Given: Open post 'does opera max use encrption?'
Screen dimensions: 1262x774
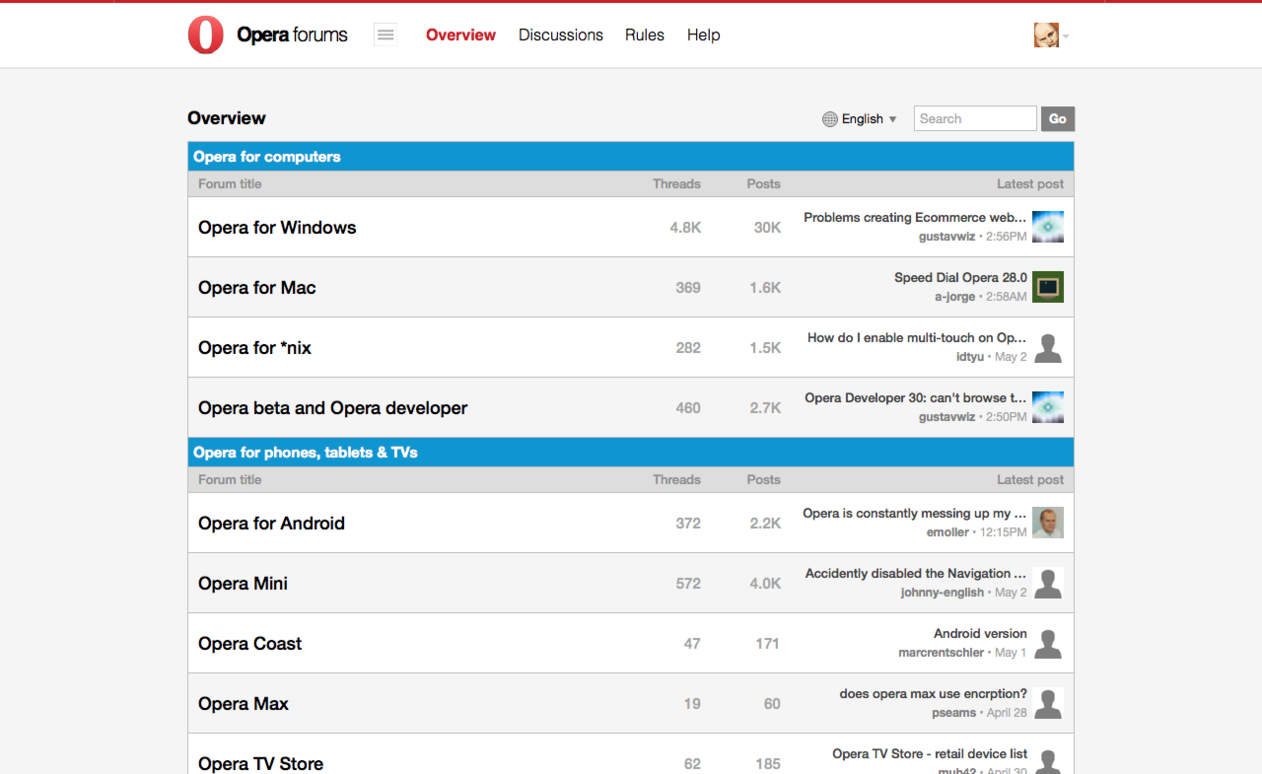Looking at the screenshot, I should coord(933,694).
